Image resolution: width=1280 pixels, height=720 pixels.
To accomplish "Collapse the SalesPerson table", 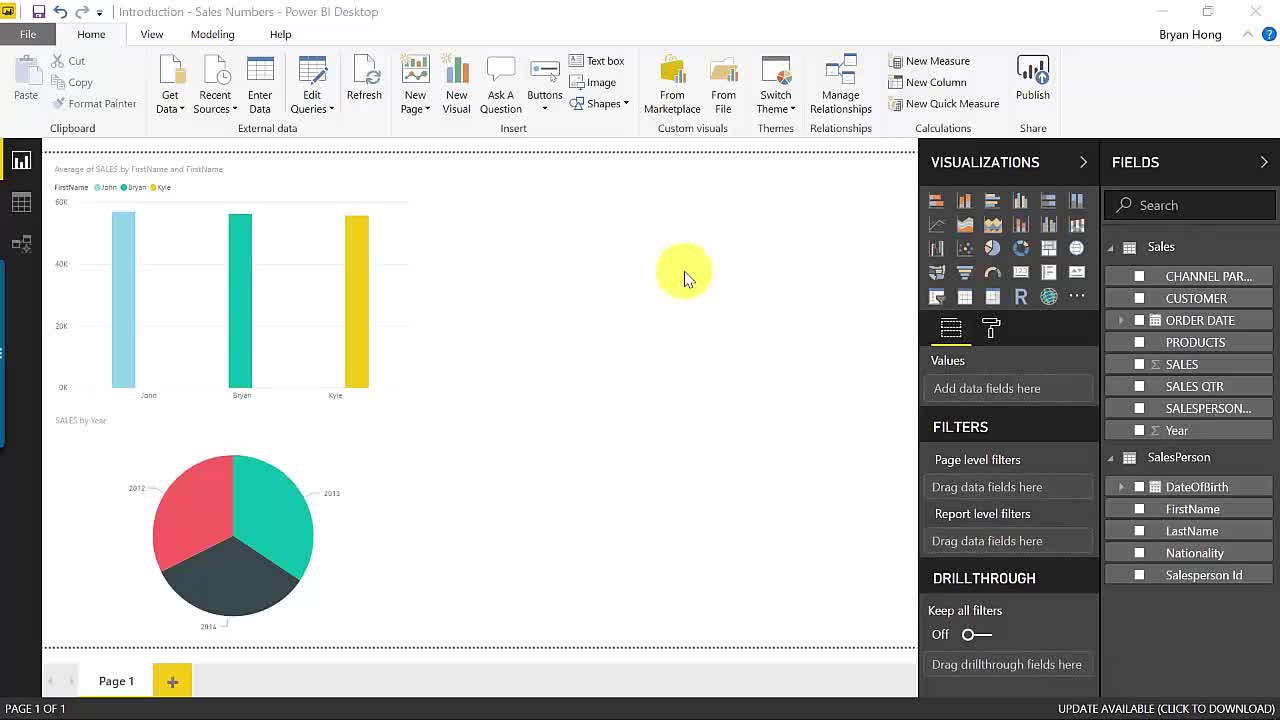I will [x=1110, y=458].
